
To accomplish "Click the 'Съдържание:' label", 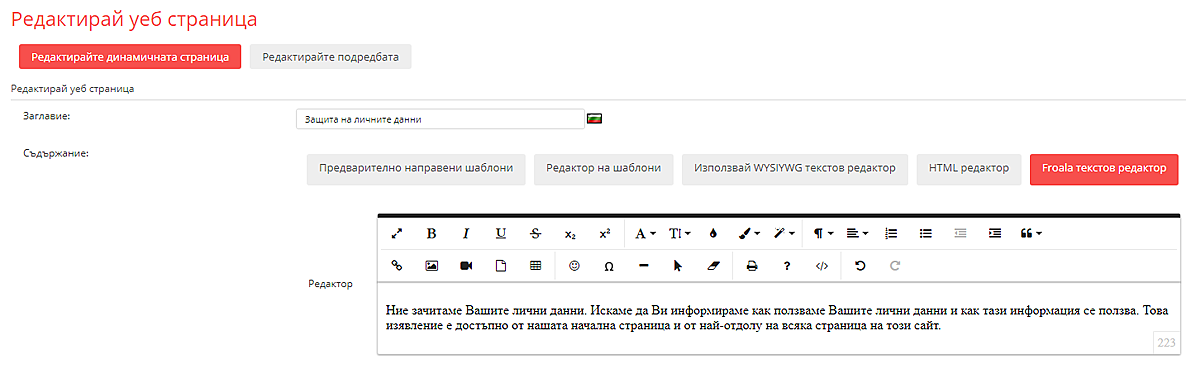I will 57,154.
